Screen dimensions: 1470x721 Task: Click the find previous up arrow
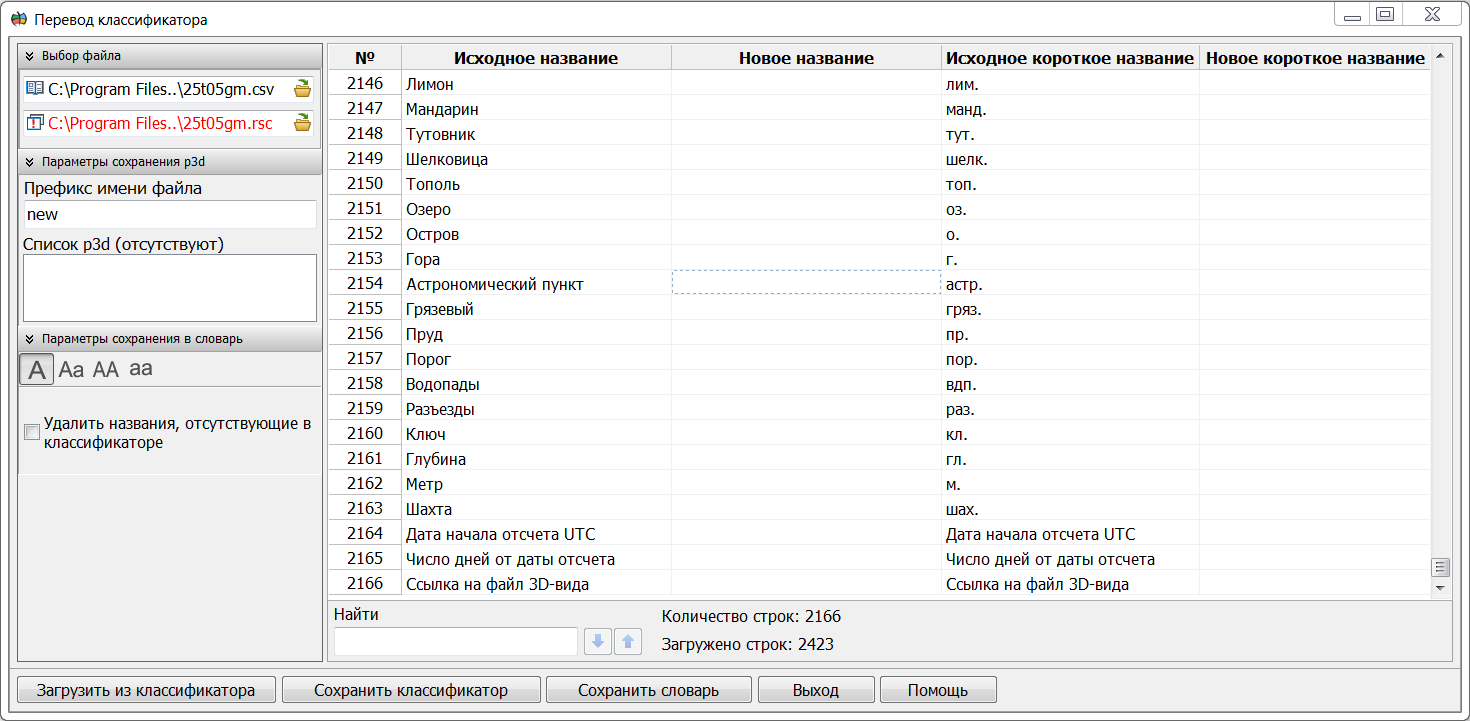click(628, 642)
